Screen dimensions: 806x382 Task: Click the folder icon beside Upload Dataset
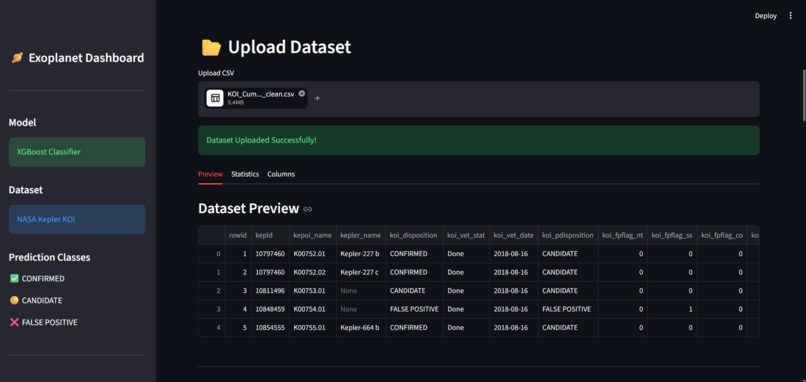(211, 48)
